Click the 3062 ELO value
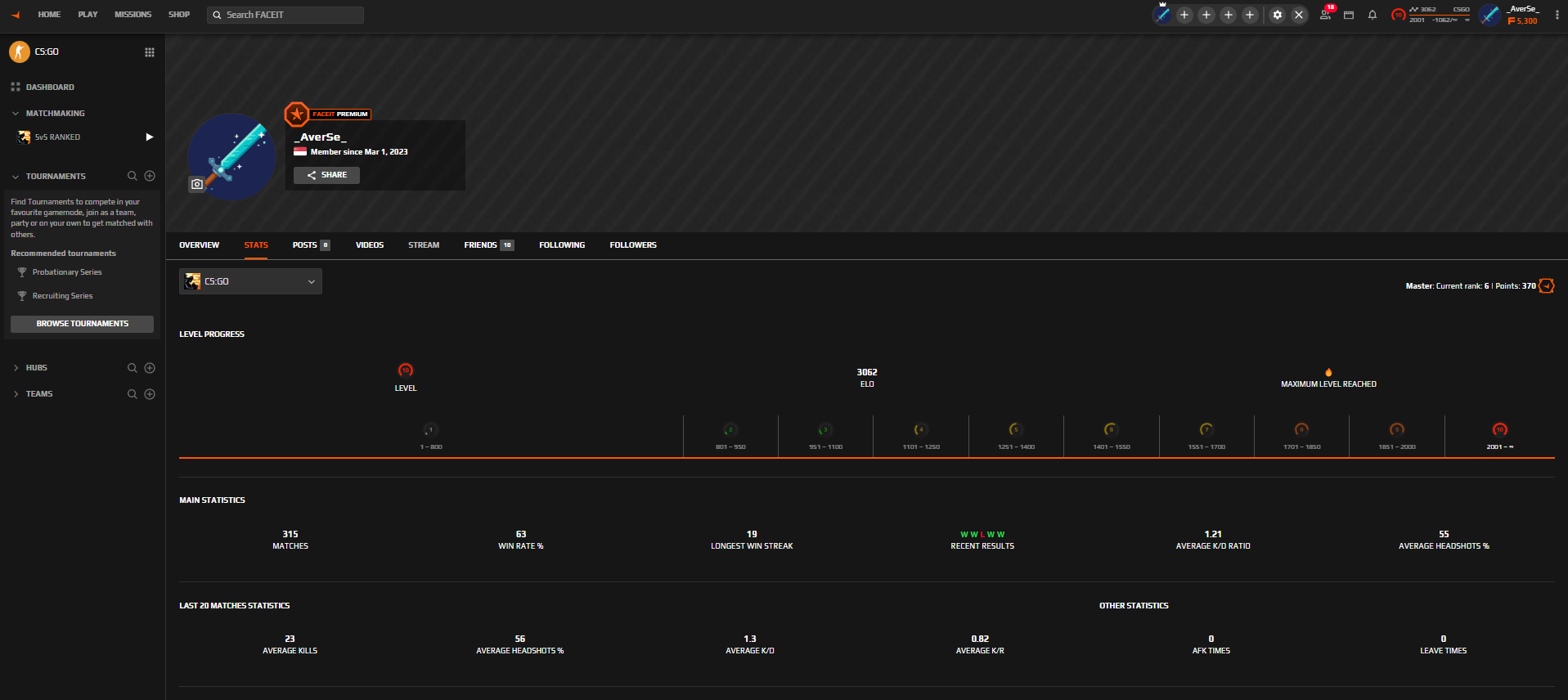The height and width of the screenshot is (700, 1568). pyautogui.click(x=867, y=372)
